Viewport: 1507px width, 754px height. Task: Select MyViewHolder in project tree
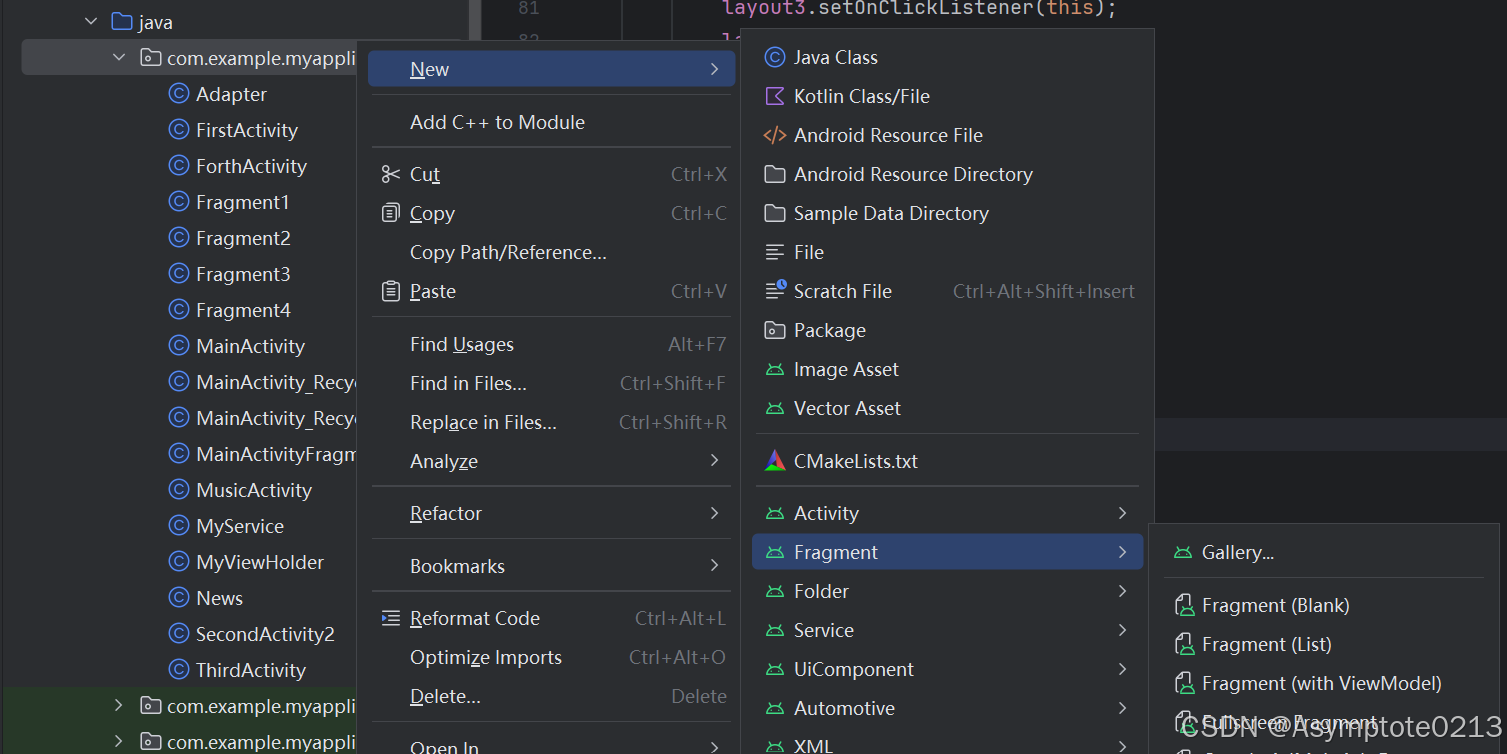260,562
